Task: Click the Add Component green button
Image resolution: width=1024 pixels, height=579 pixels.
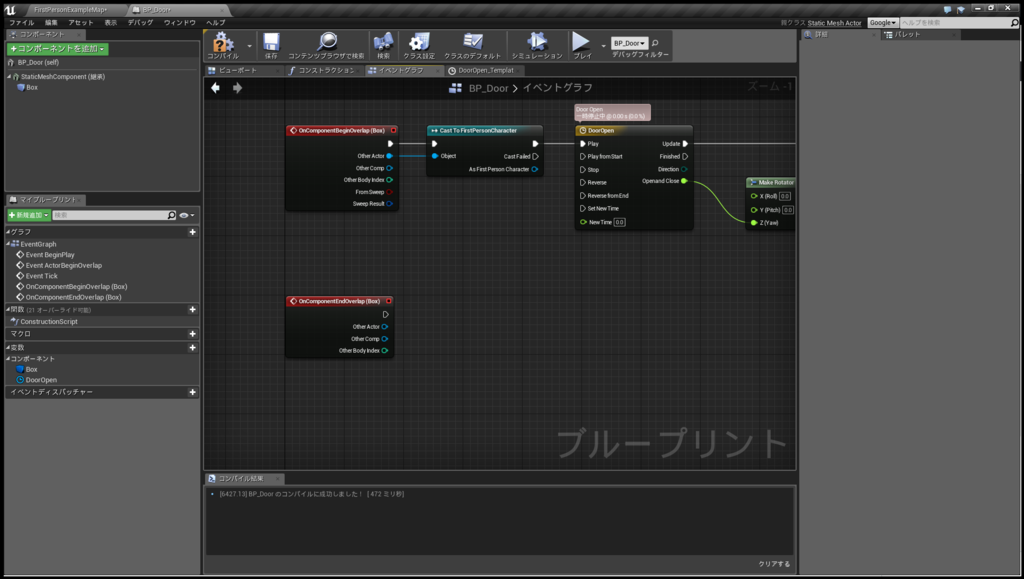Action: click(57, 49)
